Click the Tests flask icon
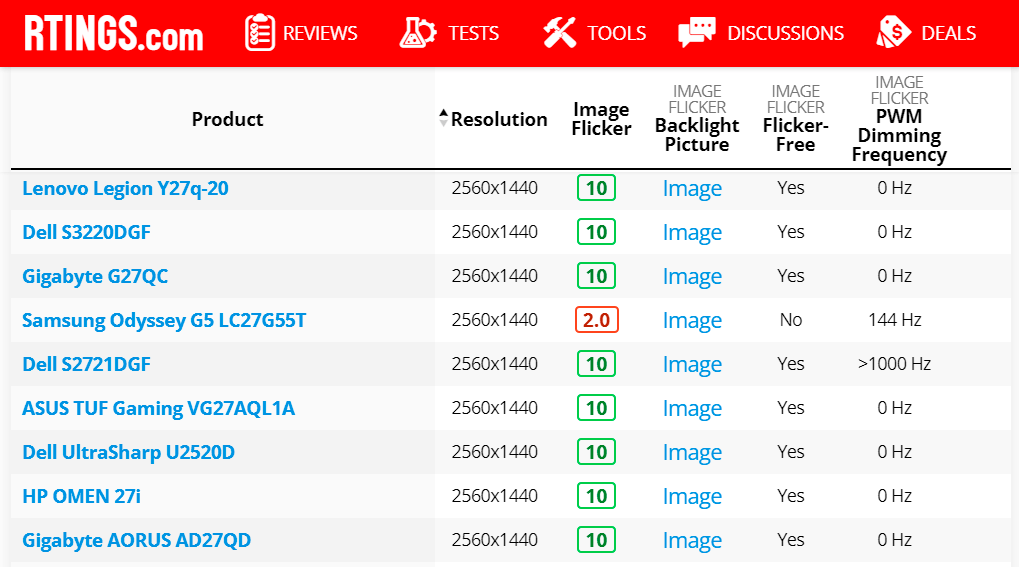 (417, 33)
